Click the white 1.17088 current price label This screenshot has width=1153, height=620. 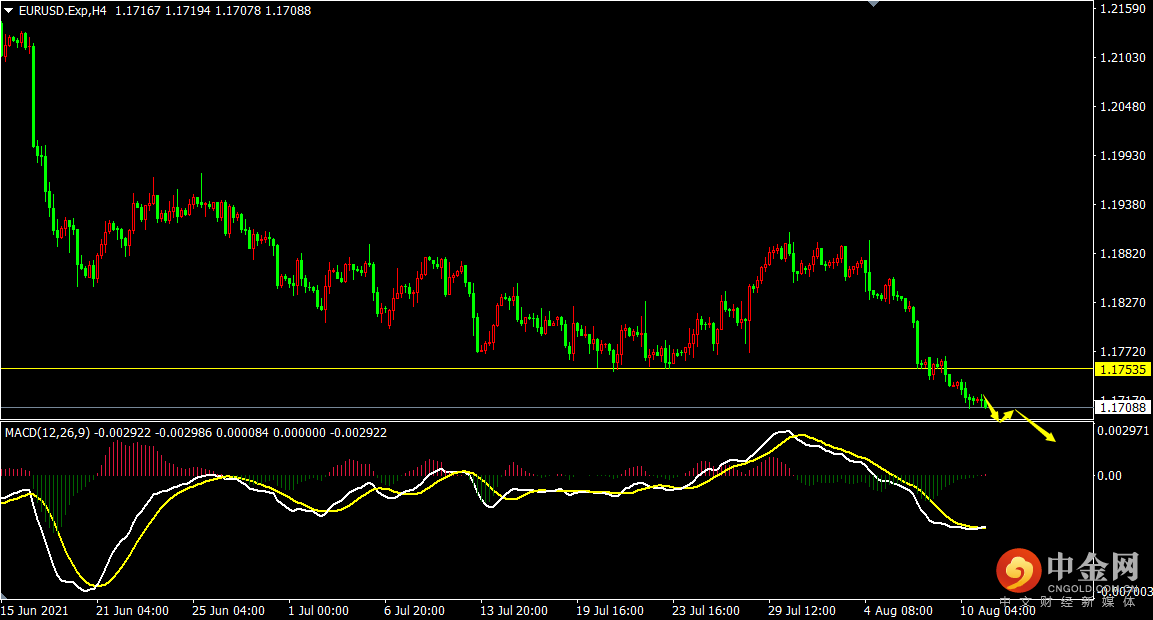[x=1123, y=406]
